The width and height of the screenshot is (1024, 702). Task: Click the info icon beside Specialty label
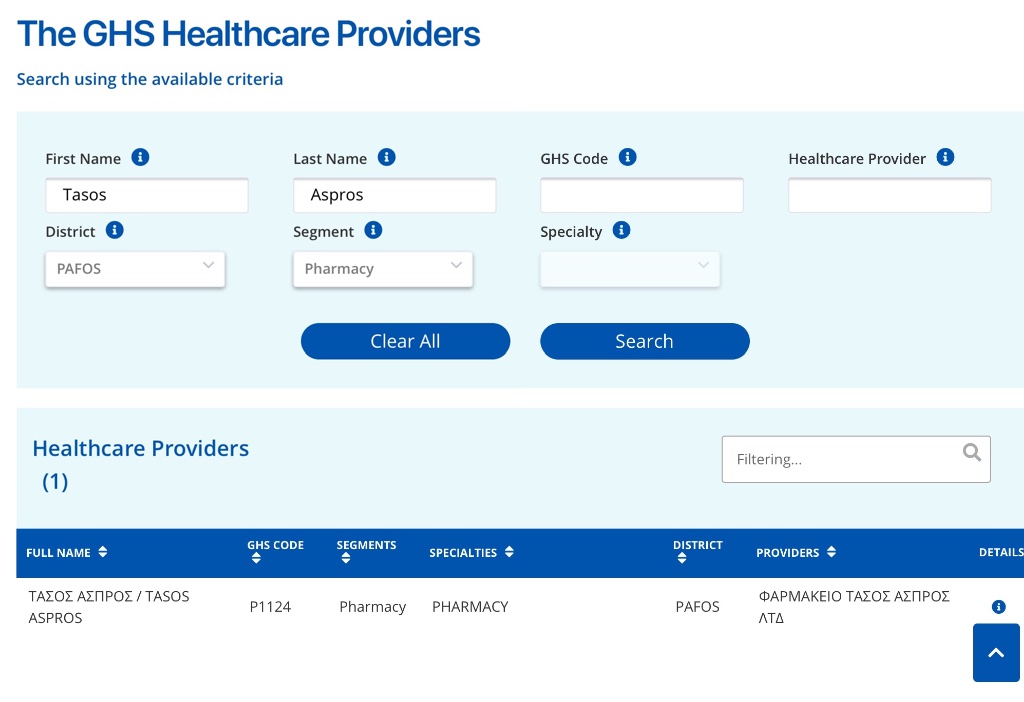(621, 231)
